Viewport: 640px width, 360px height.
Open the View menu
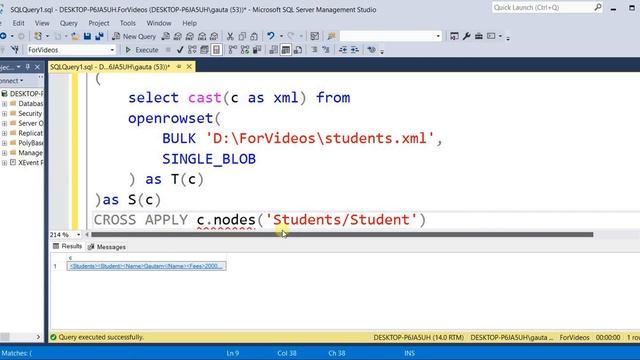pos(42,23)
